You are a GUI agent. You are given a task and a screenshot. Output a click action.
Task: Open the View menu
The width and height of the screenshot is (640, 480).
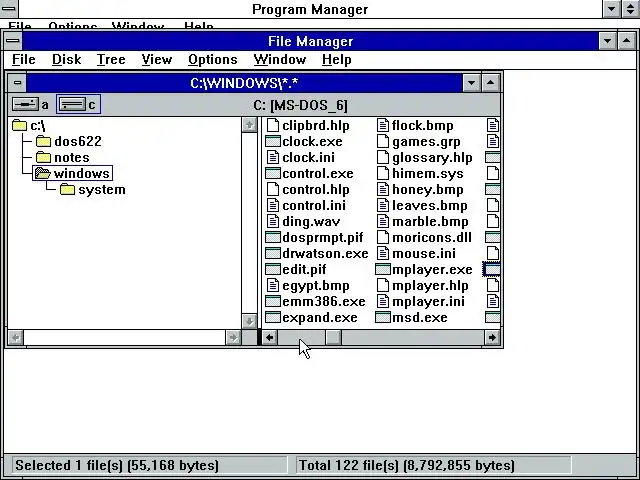pos(156,60)
